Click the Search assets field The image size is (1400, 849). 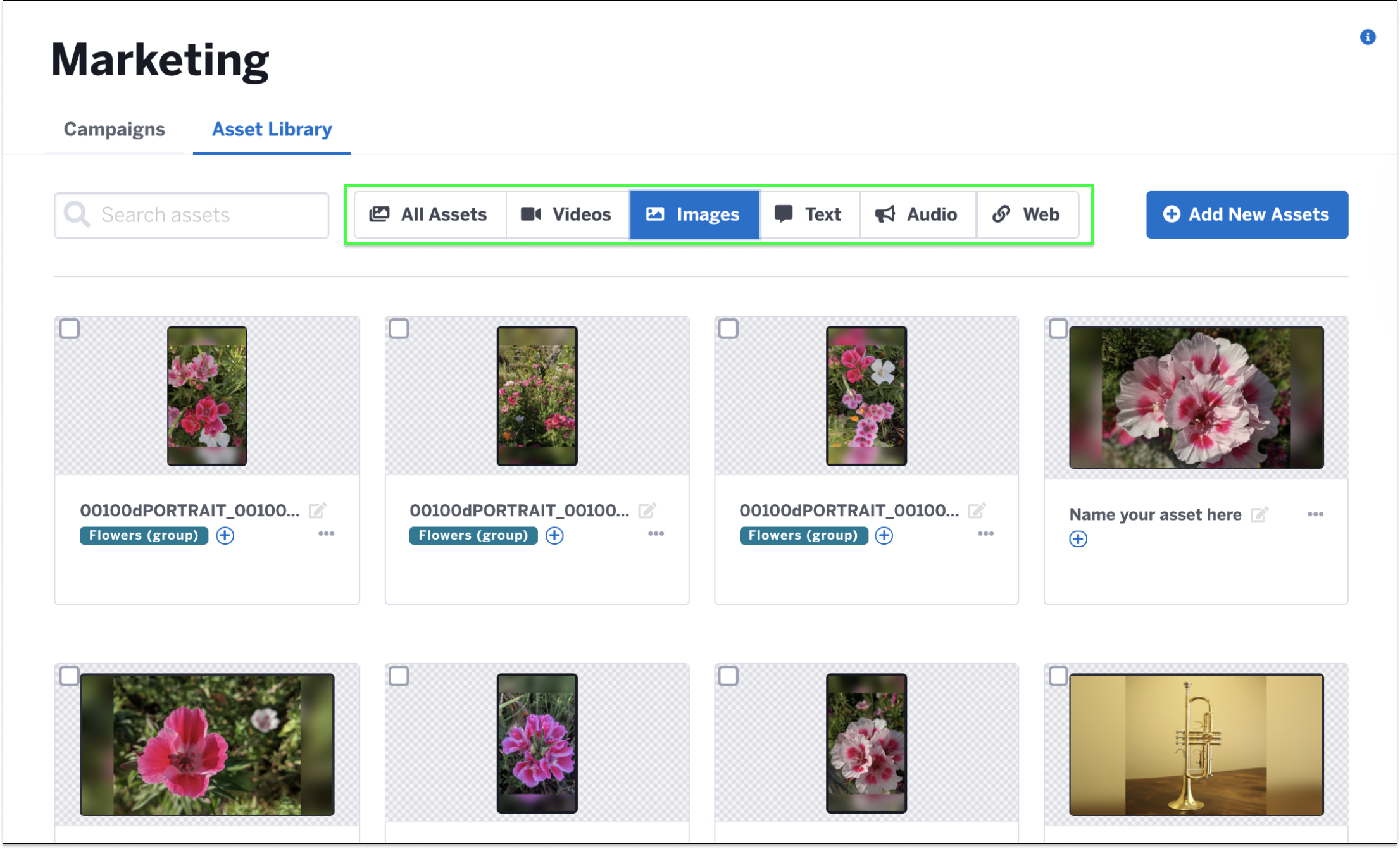click(192, 215)
